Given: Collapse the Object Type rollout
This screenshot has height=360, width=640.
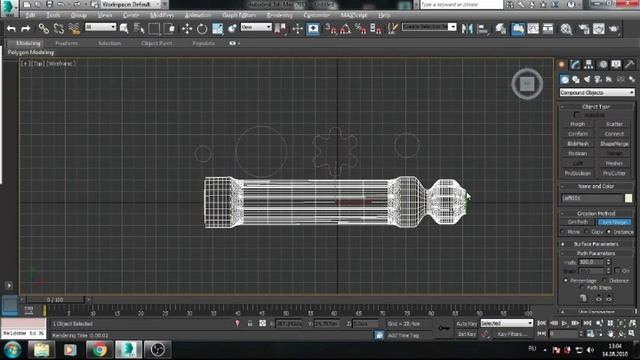Looking at the screenshot, I should point(596,106).
